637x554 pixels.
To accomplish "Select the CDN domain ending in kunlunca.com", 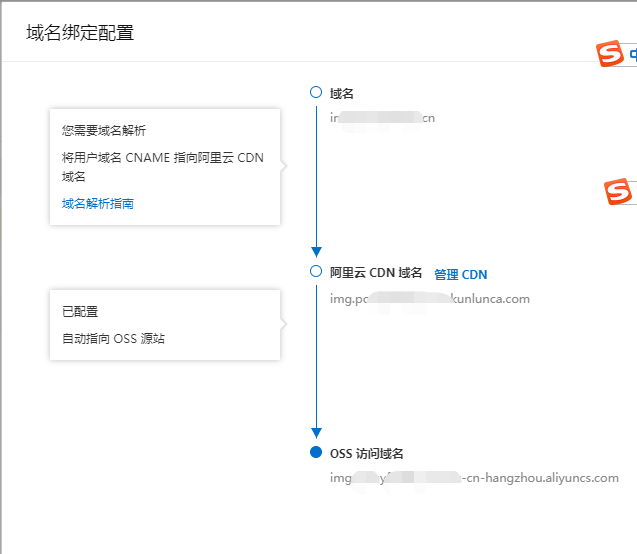I will 430,299.
